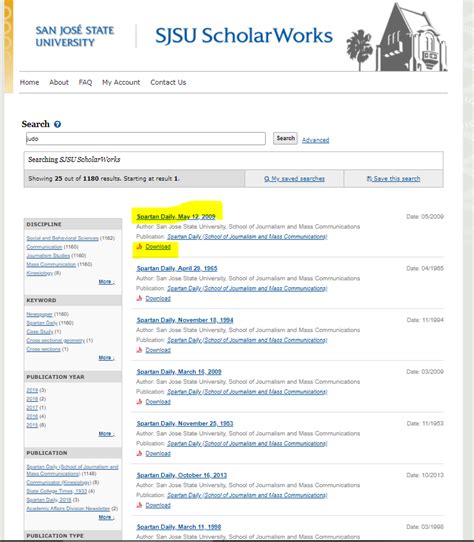Open My saved searches
This screenshot has width=474, height=542.
294,179
